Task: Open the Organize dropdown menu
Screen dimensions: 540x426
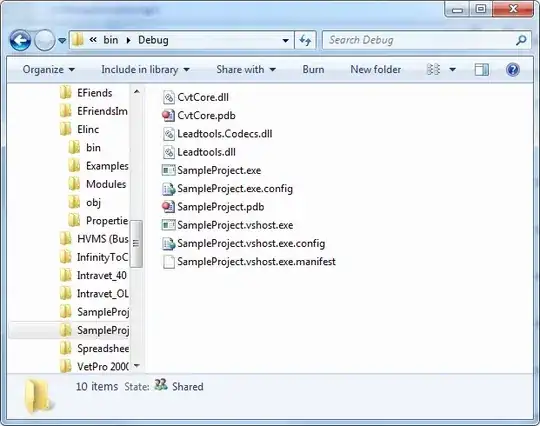Action: (x=49, y=70)
